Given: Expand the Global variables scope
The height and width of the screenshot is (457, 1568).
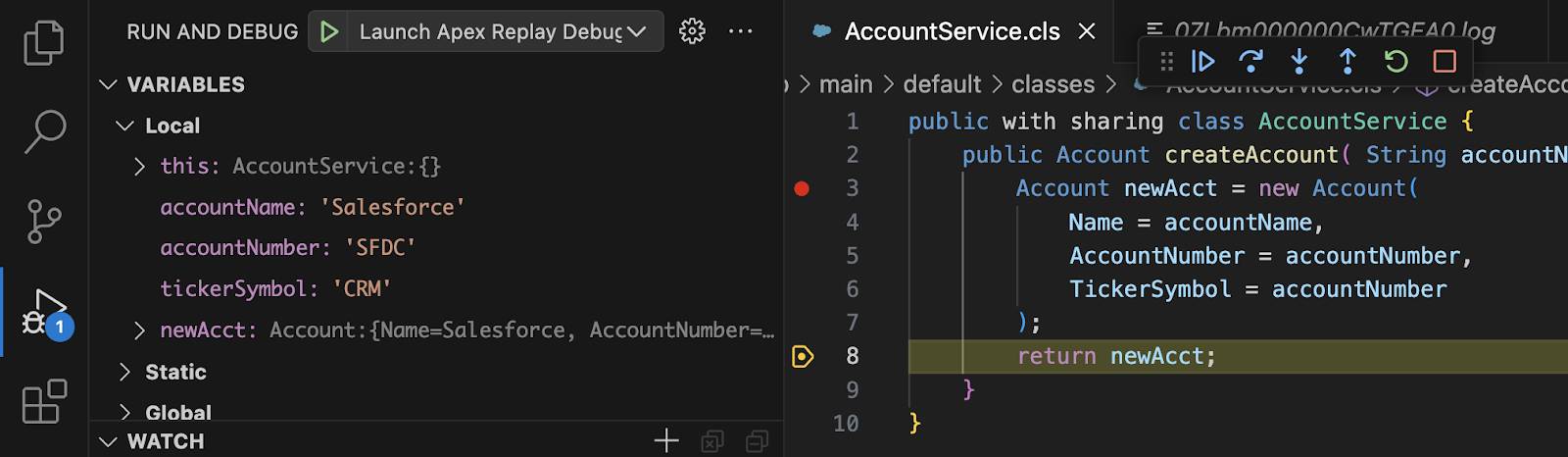Looking at the screenshot, I should click(x=125, y=412).
